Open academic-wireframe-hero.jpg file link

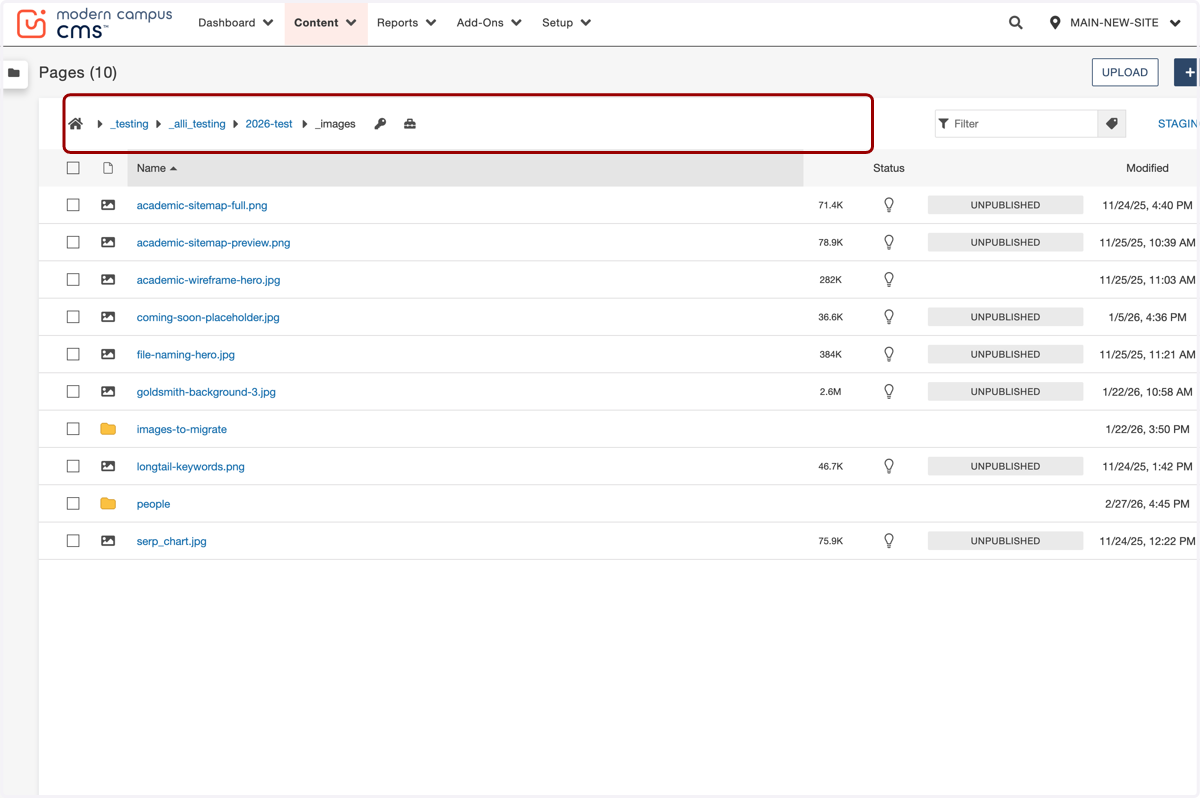pyautogui.click(x=208, y=280)
